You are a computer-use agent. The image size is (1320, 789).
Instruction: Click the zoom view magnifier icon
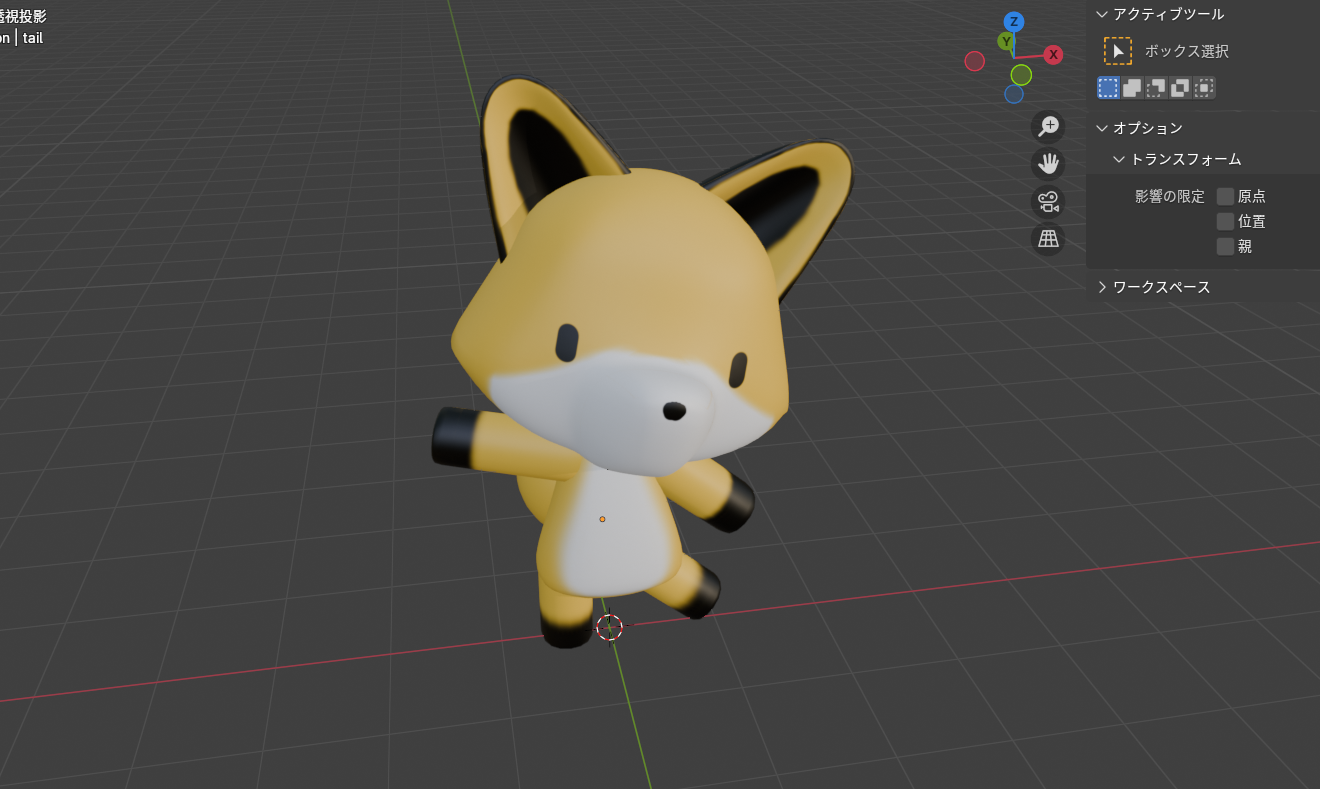[1048, 126]
